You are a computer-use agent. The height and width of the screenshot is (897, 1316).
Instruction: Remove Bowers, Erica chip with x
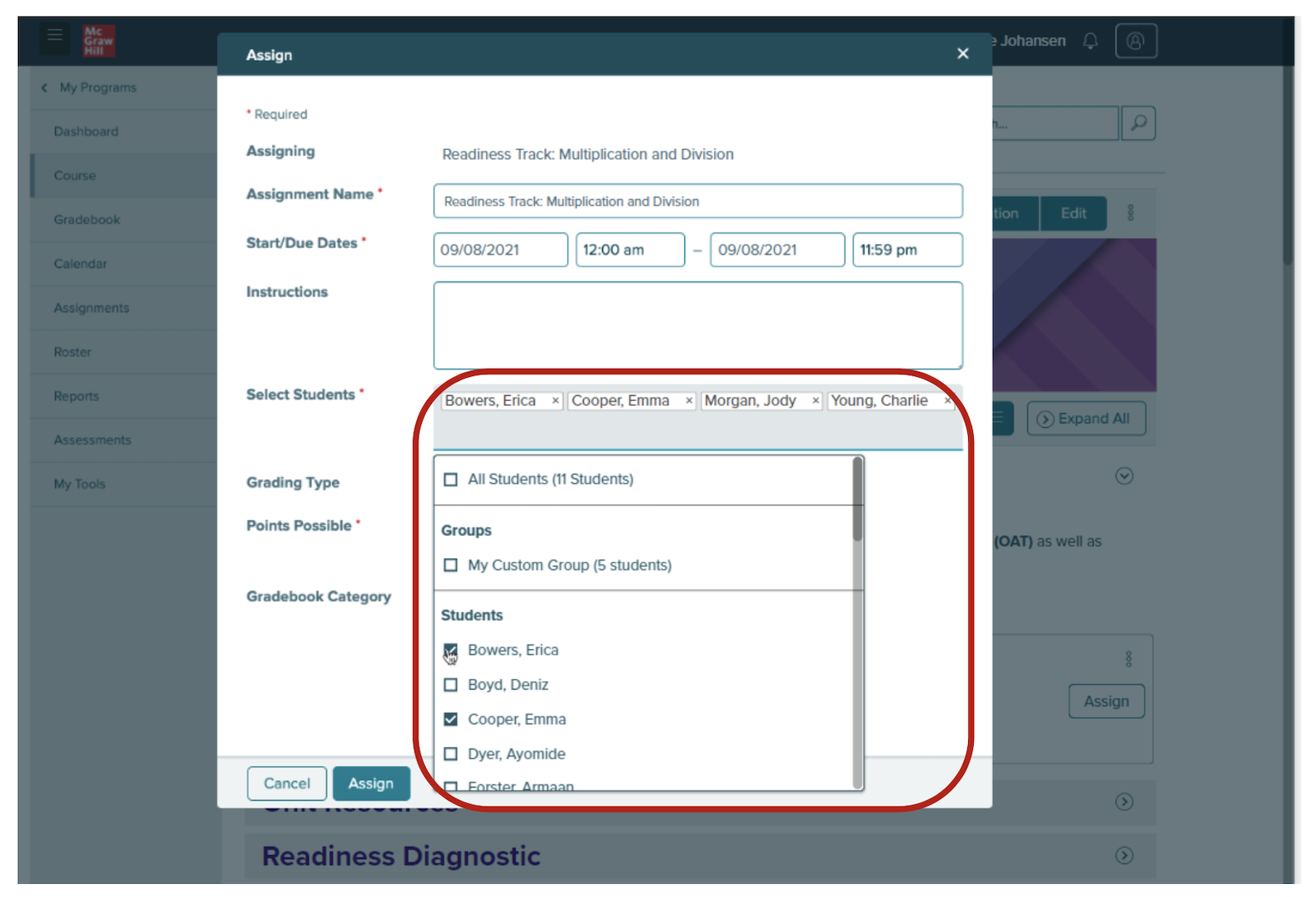click(555, 401)
